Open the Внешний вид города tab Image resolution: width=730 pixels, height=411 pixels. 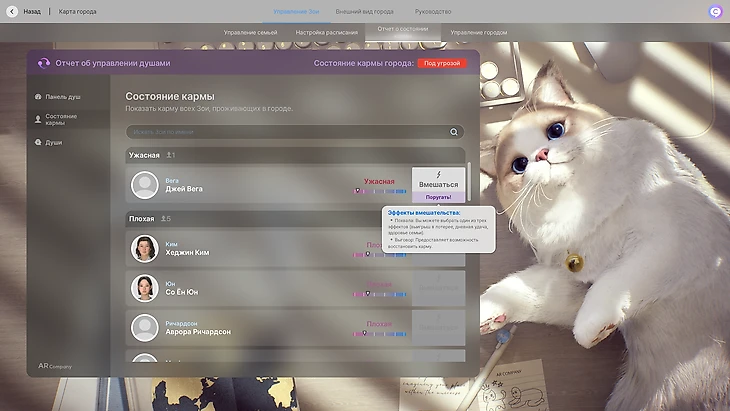pos(364,11)
